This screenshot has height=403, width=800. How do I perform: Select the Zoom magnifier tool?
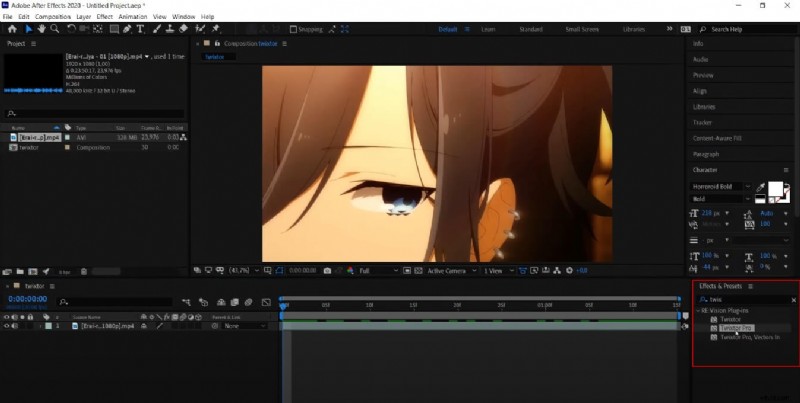pyautogui.click(x=54, y=29)
